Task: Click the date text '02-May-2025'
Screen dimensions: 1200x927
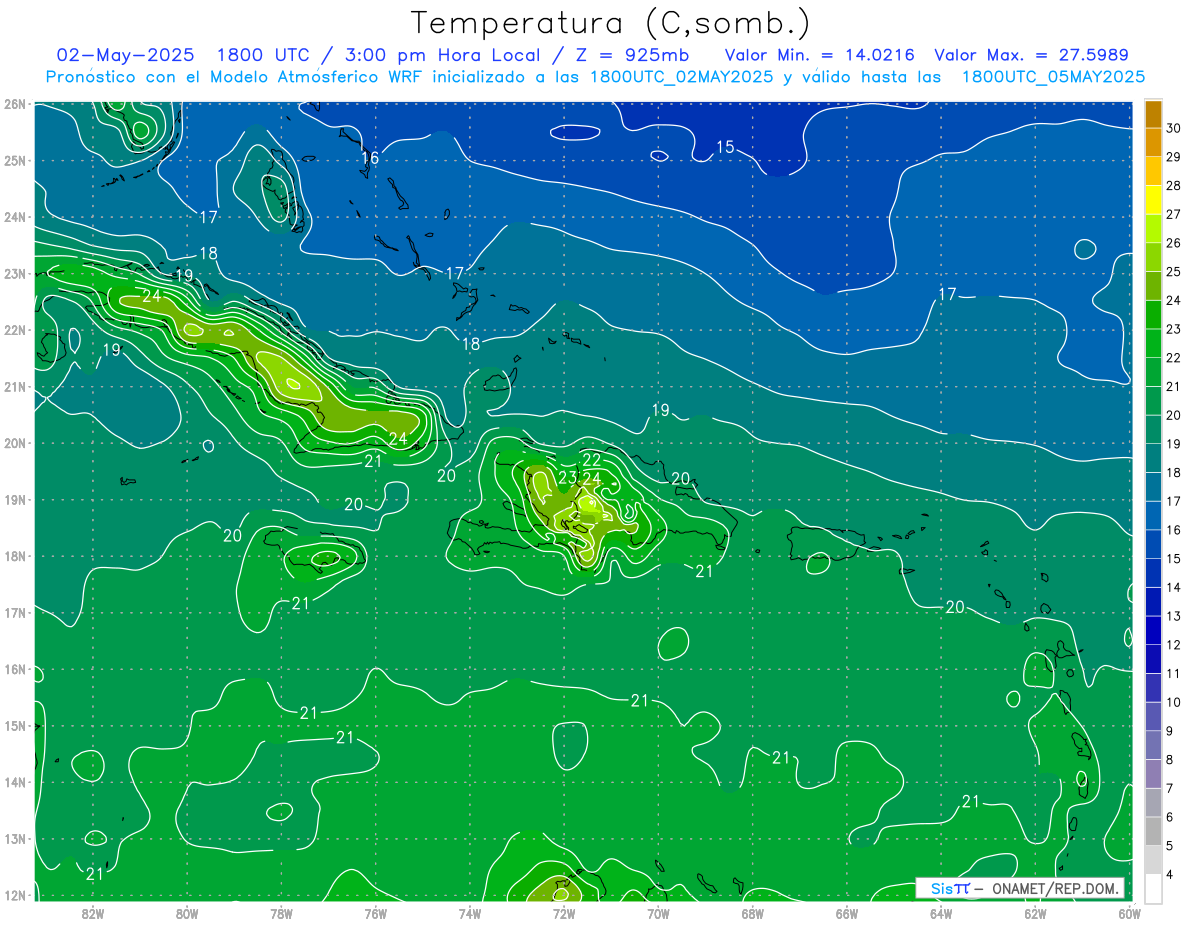Action: [x=123, y=55]
